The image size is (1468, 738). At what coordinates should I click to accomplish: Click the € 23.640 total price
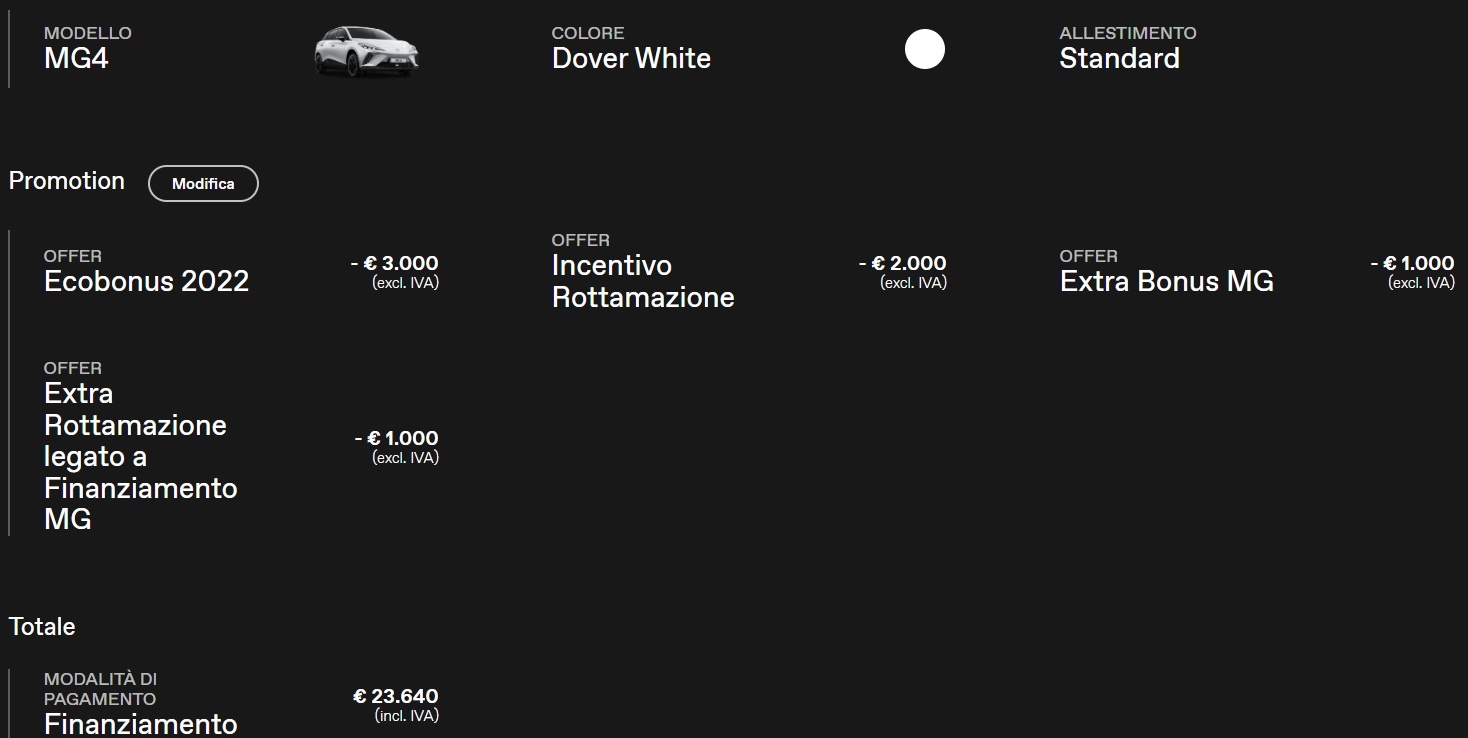[396, 696]
